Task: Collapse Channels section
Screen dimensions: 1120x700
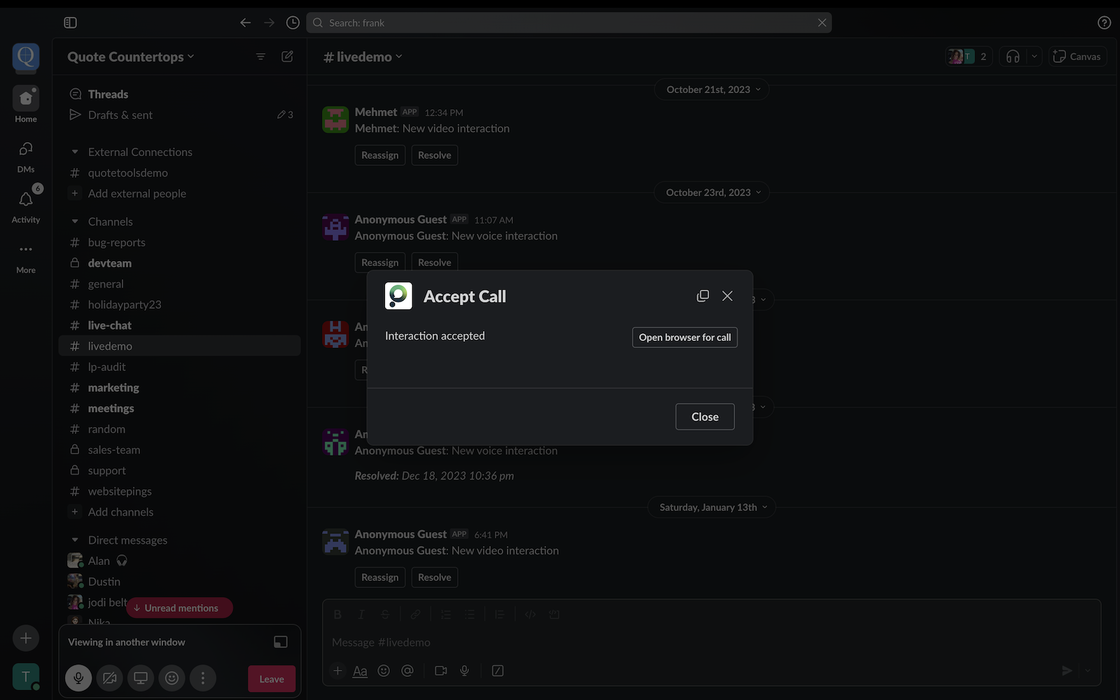Action: pyautogui.click(x=74, y=221)
